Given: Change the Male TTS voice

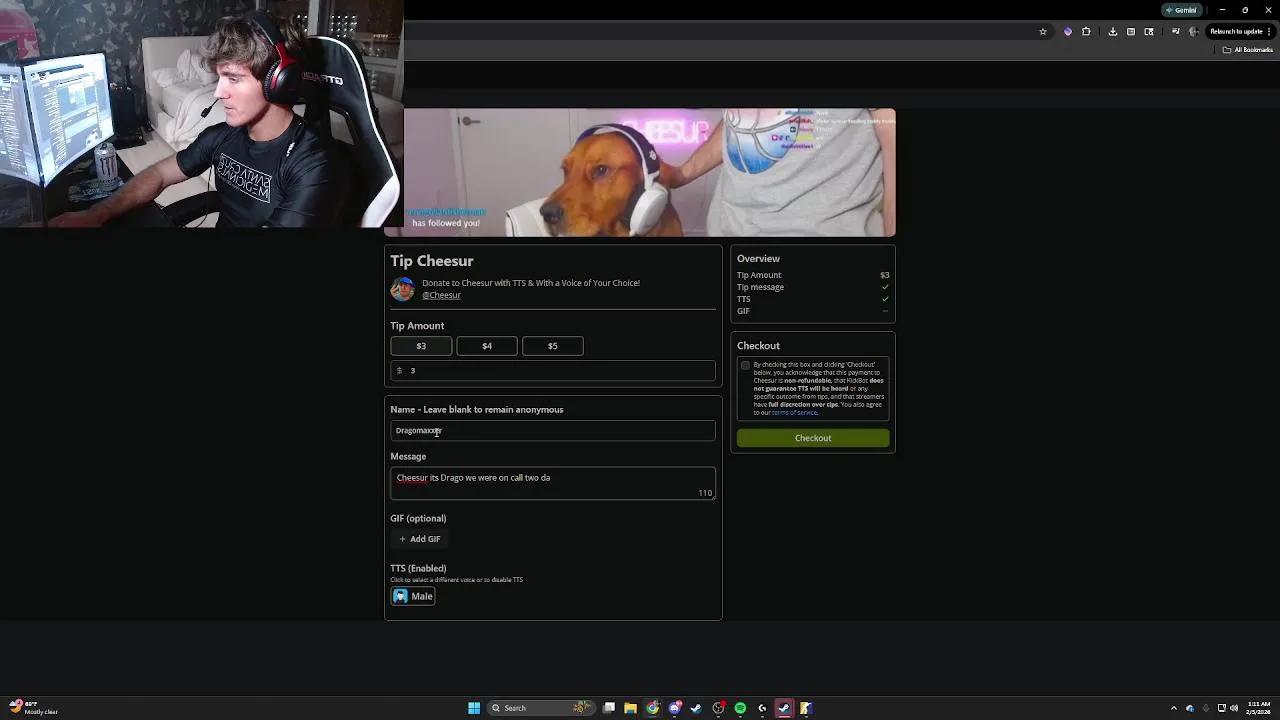Looking at the screenshot, I should pos(413,596).
